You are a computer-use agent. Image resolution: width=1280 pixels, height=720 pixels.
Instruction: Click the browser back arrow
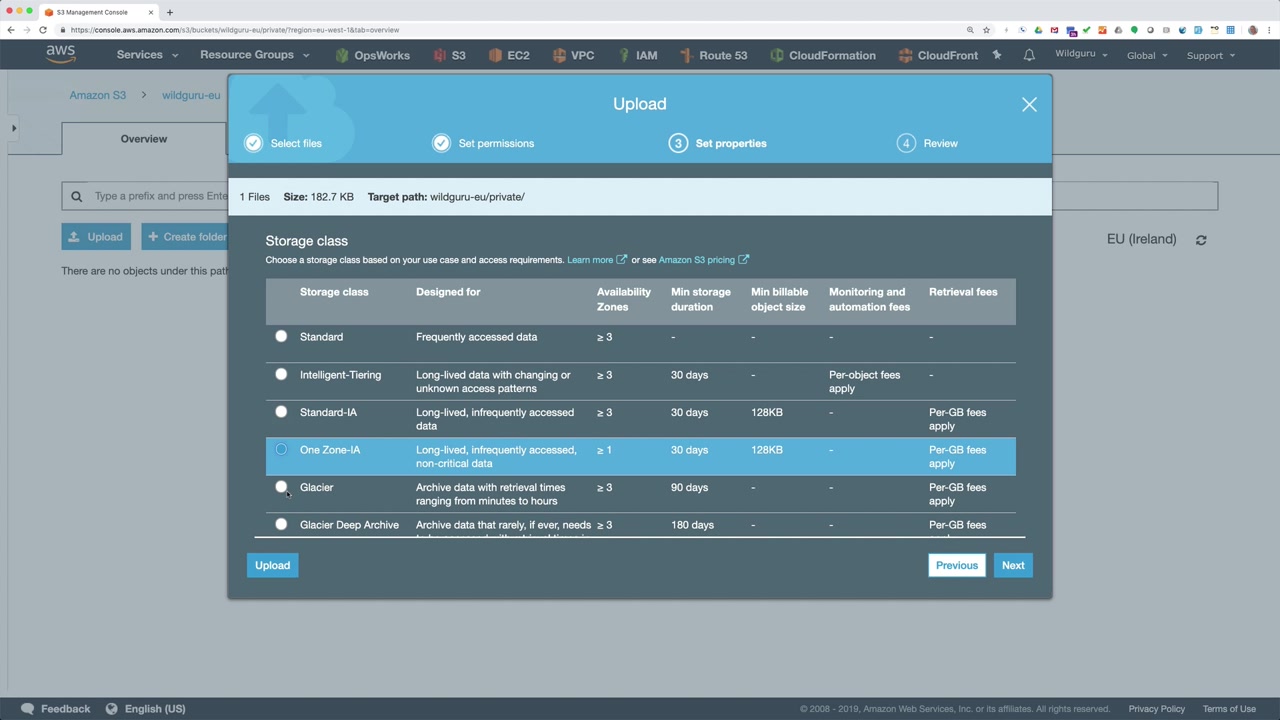click(x=11, y=30)
